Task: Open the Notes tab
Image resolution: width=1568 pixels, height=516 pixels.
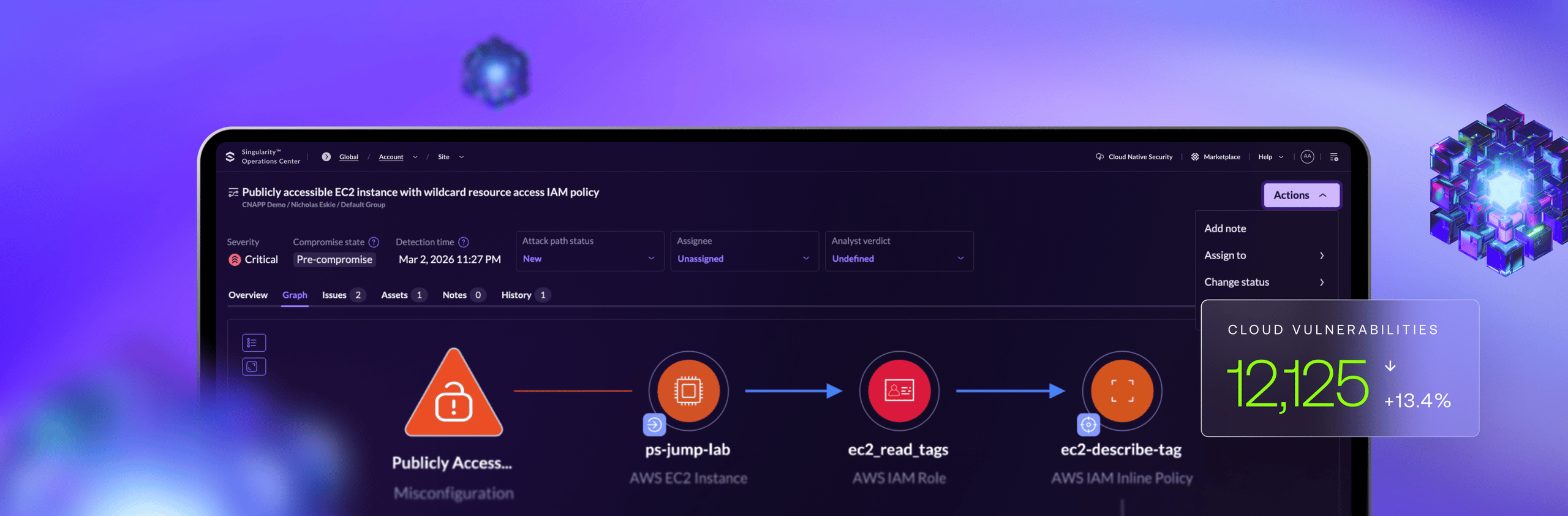Action: tap(464, 295)
